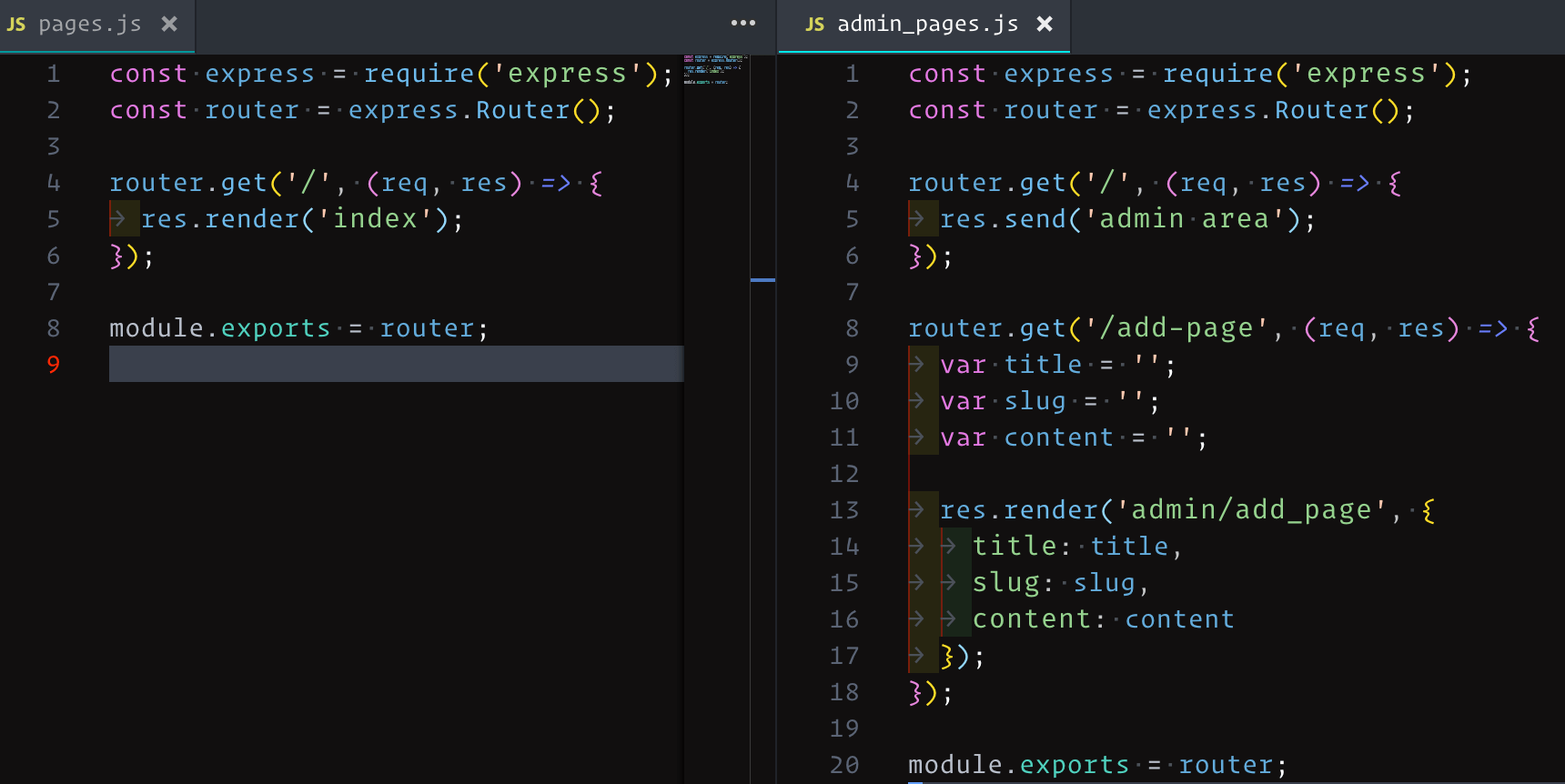Click "const router = express.Router();" in pages.js
The height and width of the screenshot is (784, 1565).
click(x=363, y=110)
